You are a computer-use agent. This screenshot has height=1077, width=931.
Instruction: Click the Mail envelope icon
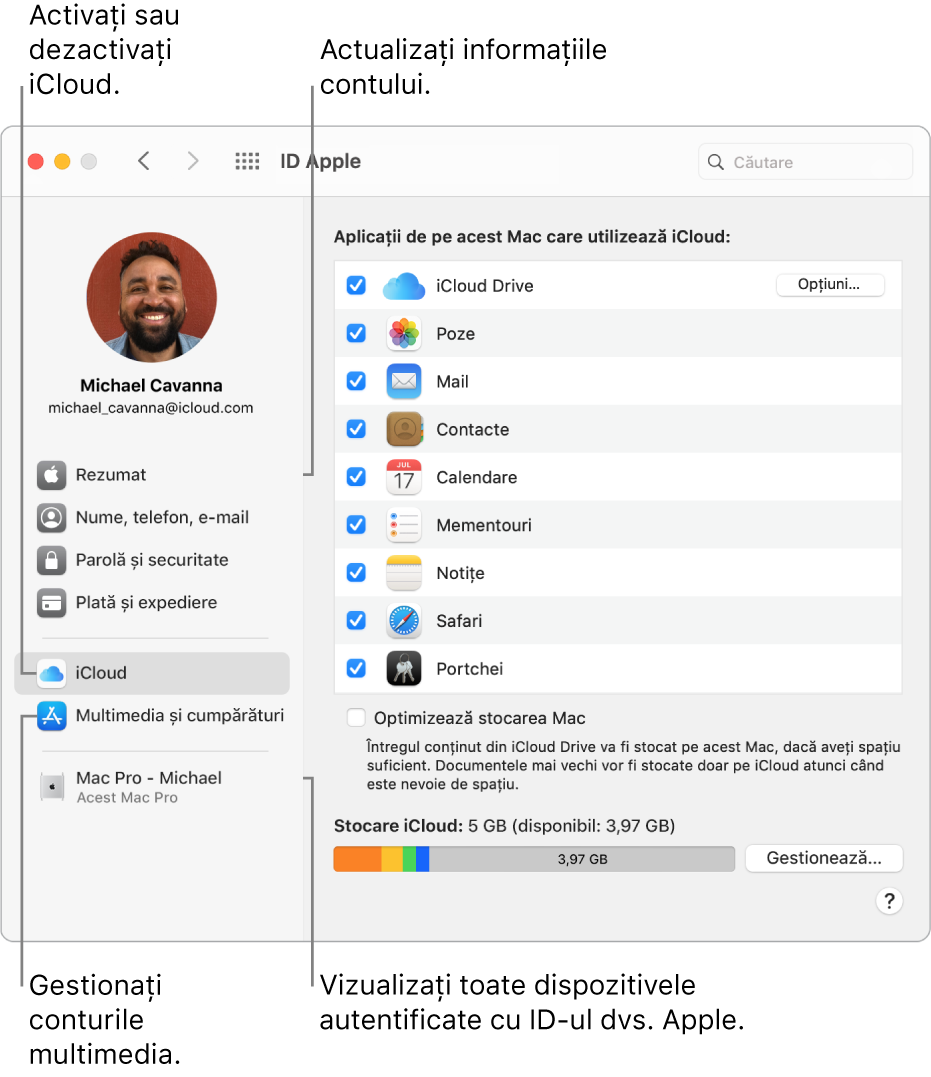pos(403,381)
